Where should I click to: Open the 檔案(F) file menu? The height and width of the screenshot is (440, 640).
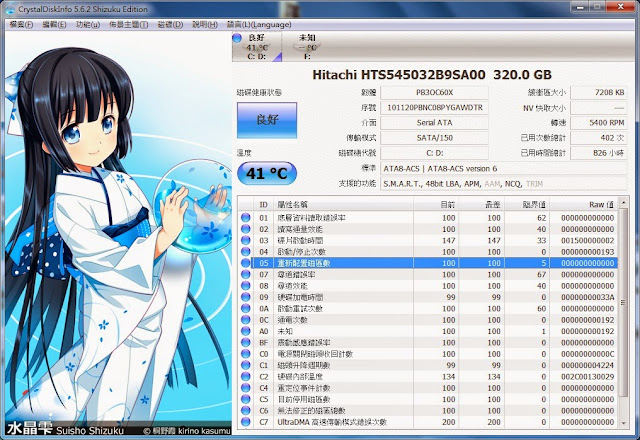click(x=21, y=24)
